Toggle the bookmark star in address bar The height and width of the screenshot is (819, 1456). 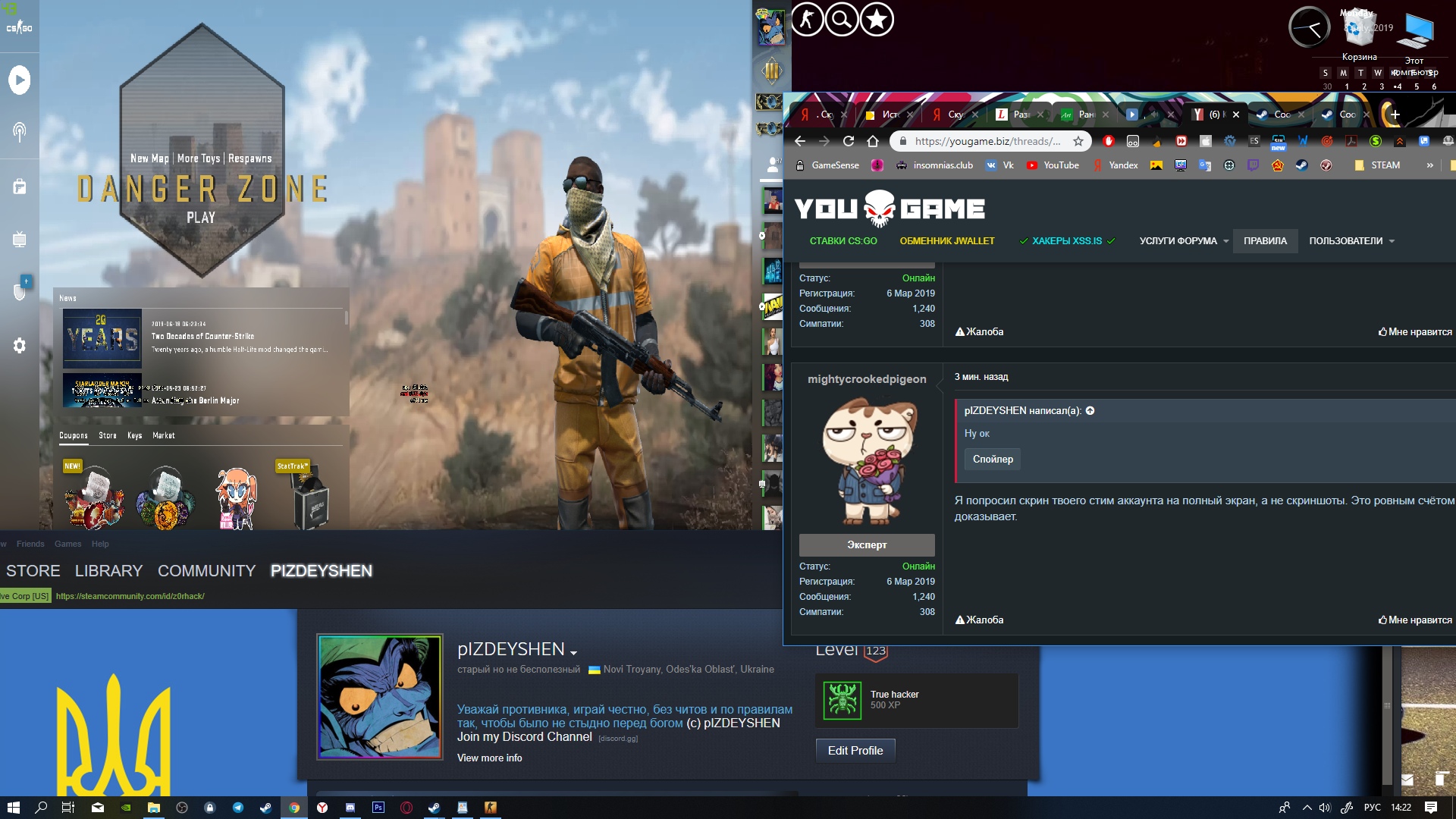[x=1078, y=141]
